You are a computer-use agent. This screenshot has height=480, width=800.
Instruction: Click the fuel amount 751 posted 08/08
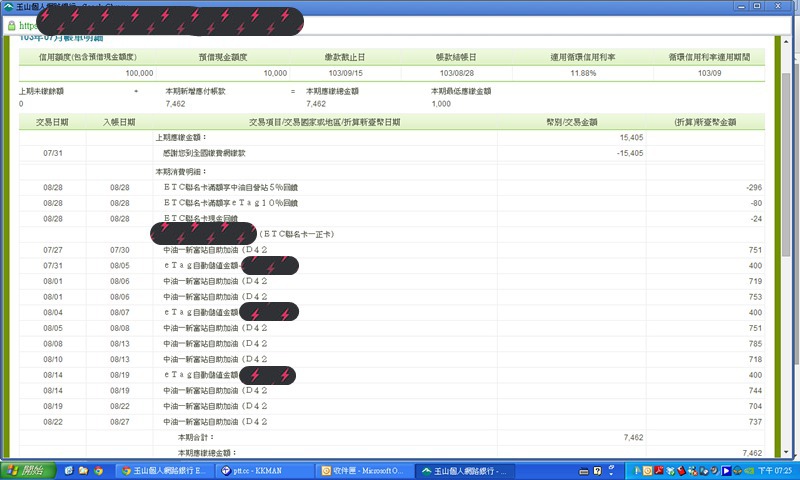tap(755, 328)
